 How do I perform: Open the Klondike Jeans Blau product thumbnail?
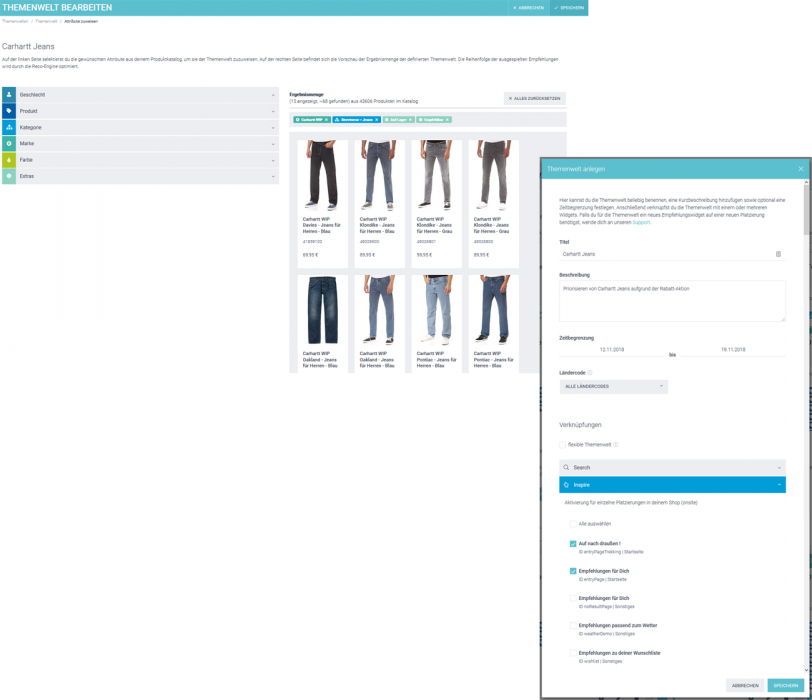click(x=379, y=175)
